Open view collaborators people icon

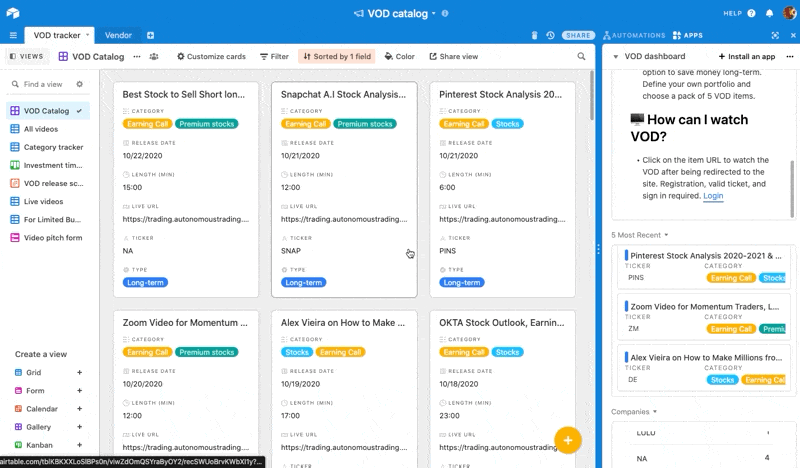[x=154, y=57]
